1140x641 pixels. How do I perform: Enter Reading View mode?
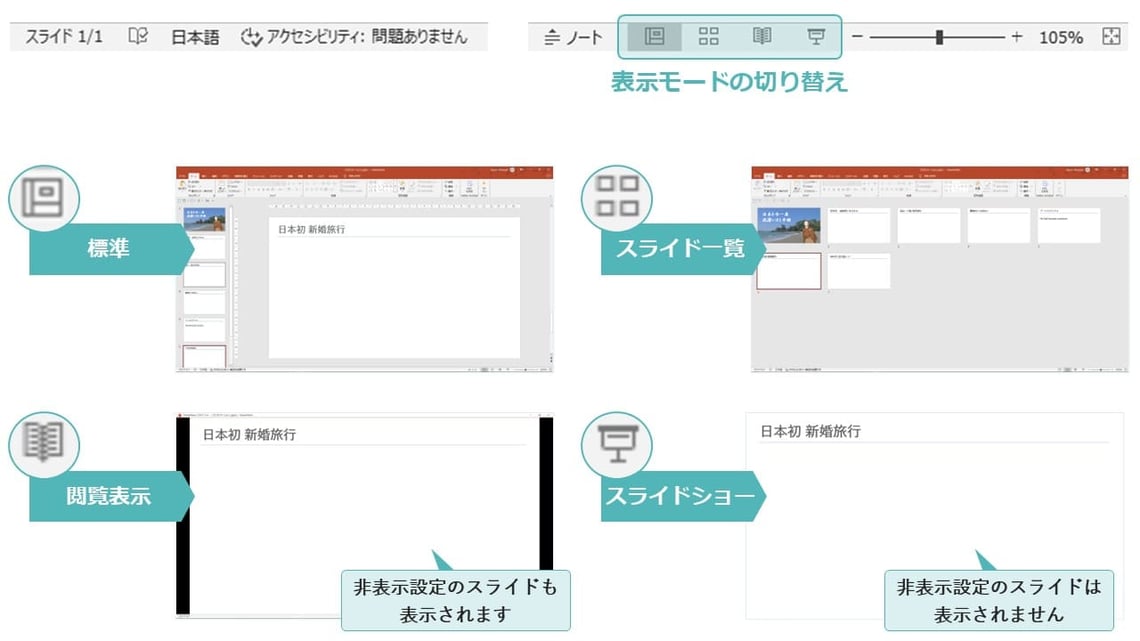(761, 36)
